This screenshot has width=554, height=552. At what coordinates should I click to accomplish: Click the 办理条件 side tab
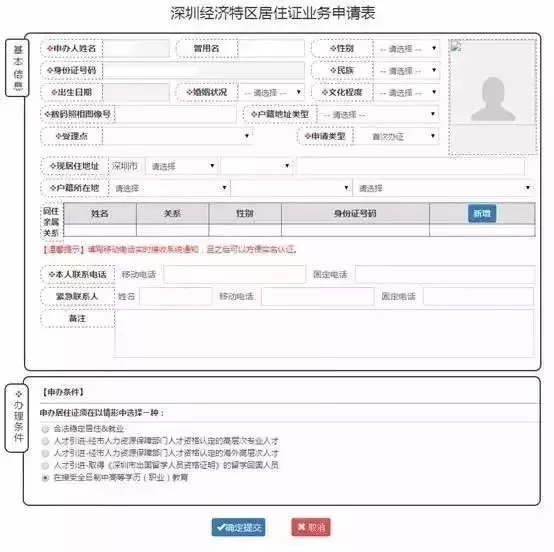click(x=17, y=418)
